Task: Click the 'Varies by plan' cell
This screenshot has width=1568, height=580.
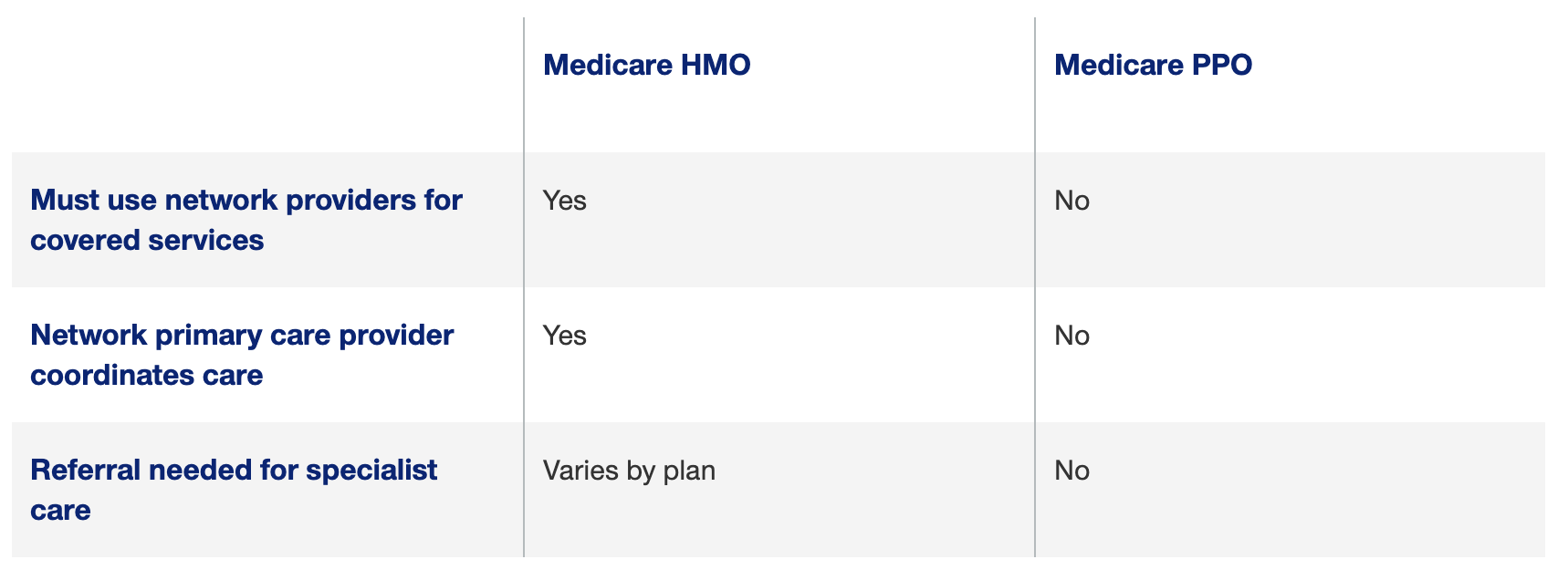Action: pos(629,471)
